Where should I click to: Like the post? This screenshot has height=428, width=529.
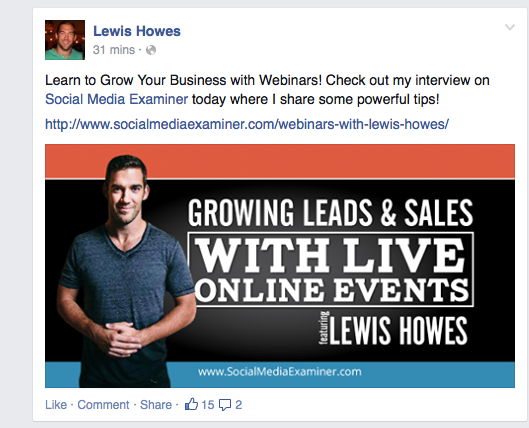pyautogui.click(x=56, y=404)
